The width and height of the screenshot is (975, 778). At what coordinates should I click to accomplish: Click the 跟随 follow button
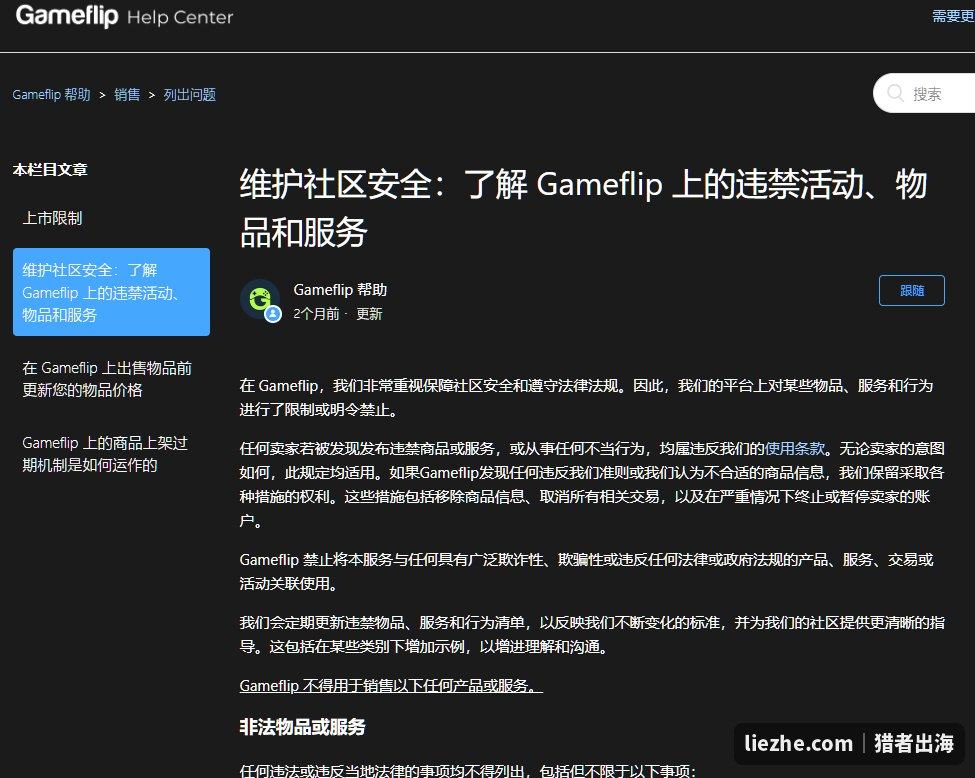tap(912, 290)
